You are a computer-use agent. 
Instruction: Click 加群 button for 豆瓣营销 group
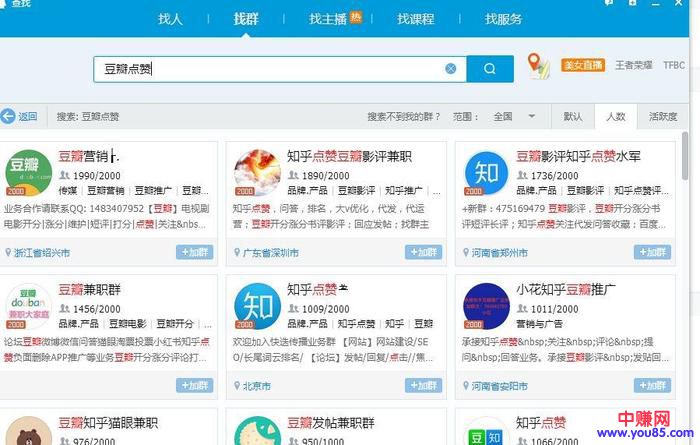click(195, 253)
